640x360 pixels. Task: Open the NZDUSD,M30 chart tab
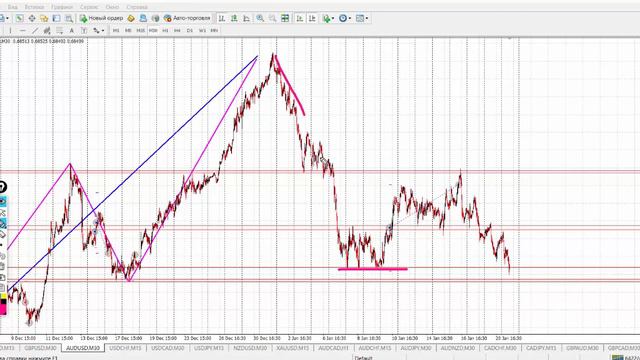point(250,348)
